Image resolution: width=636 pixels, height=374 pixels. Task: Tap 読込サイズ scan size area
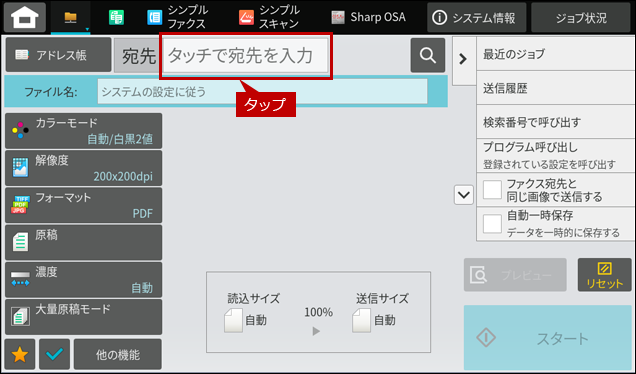[253, 312]
